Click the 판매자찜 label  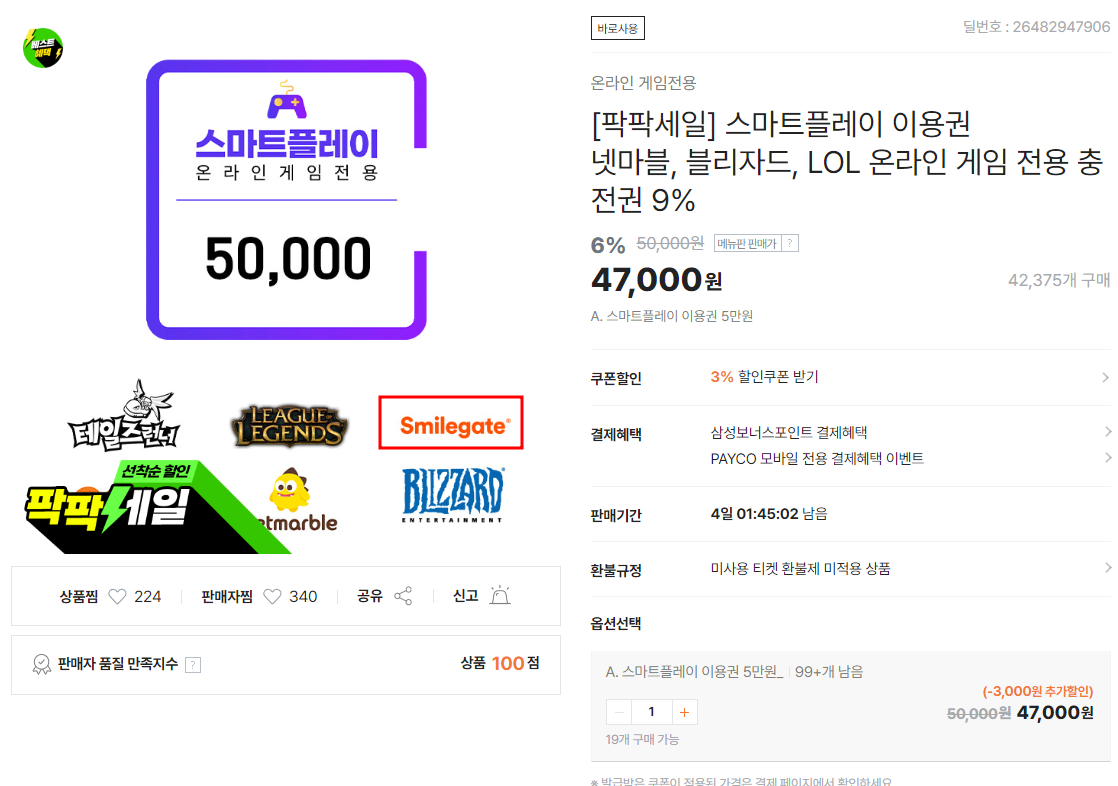227,596
